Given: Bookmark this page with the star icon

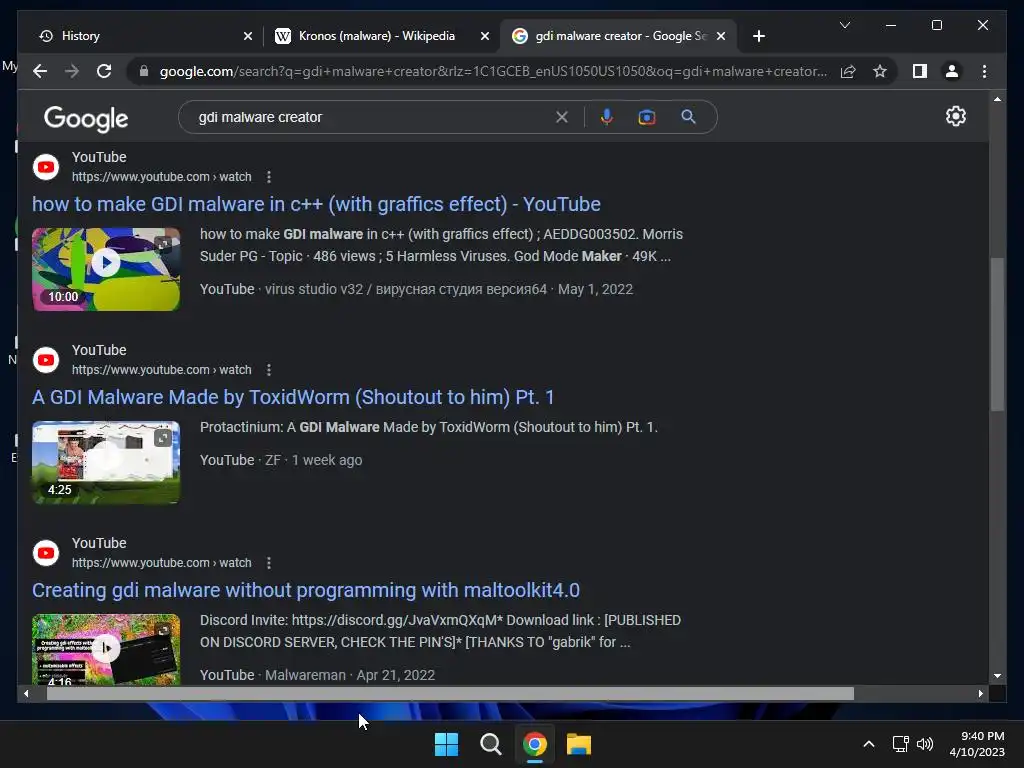Looking at the screenshot, I should (880, 71).
